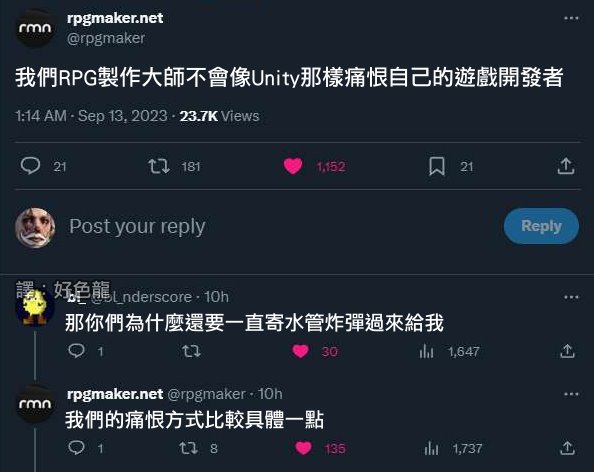Retweet the main rpgmaker.net post

pyautogui.click(x=159, y=166)
